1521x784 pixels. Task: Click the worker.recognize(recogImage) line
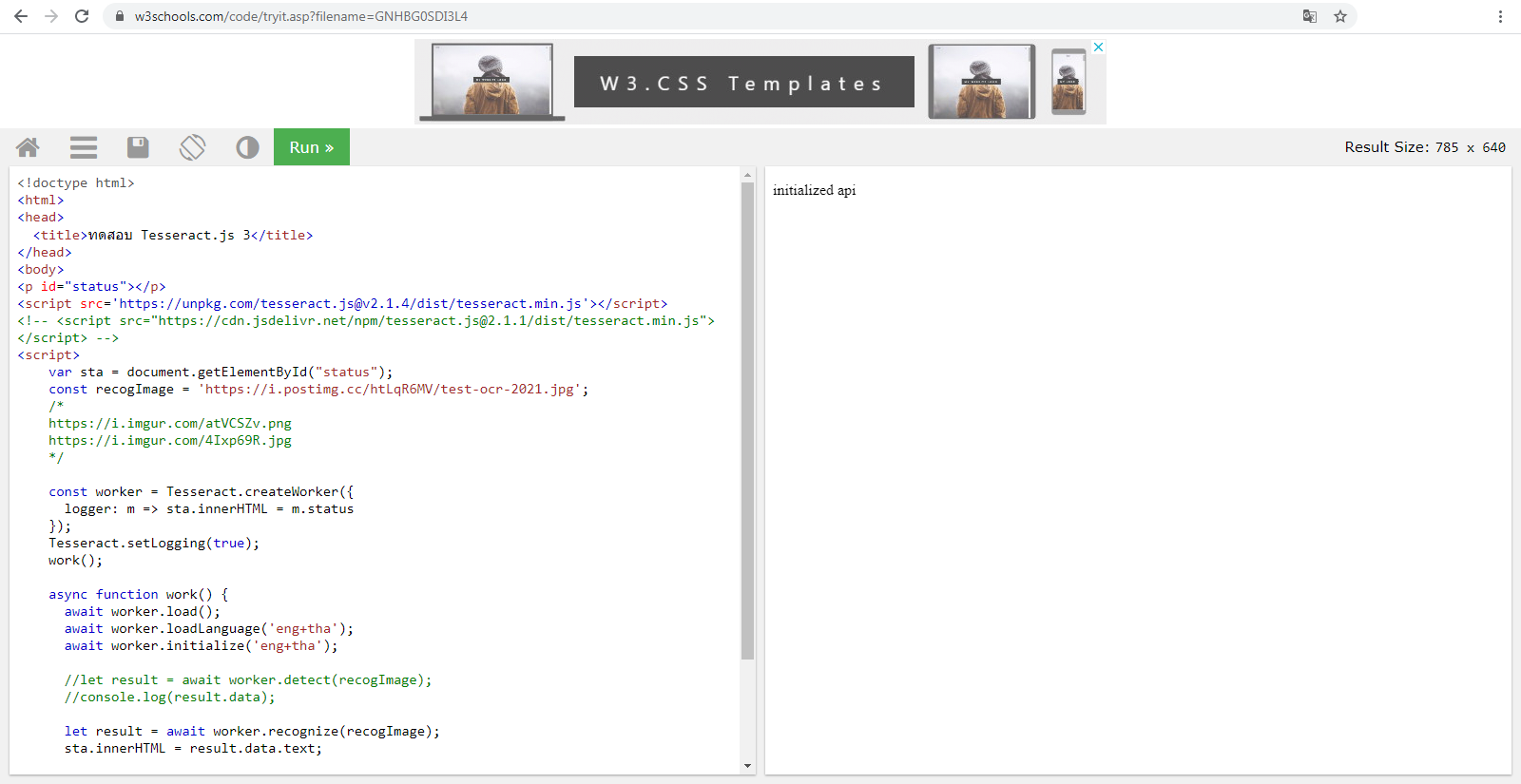point(252,731)
